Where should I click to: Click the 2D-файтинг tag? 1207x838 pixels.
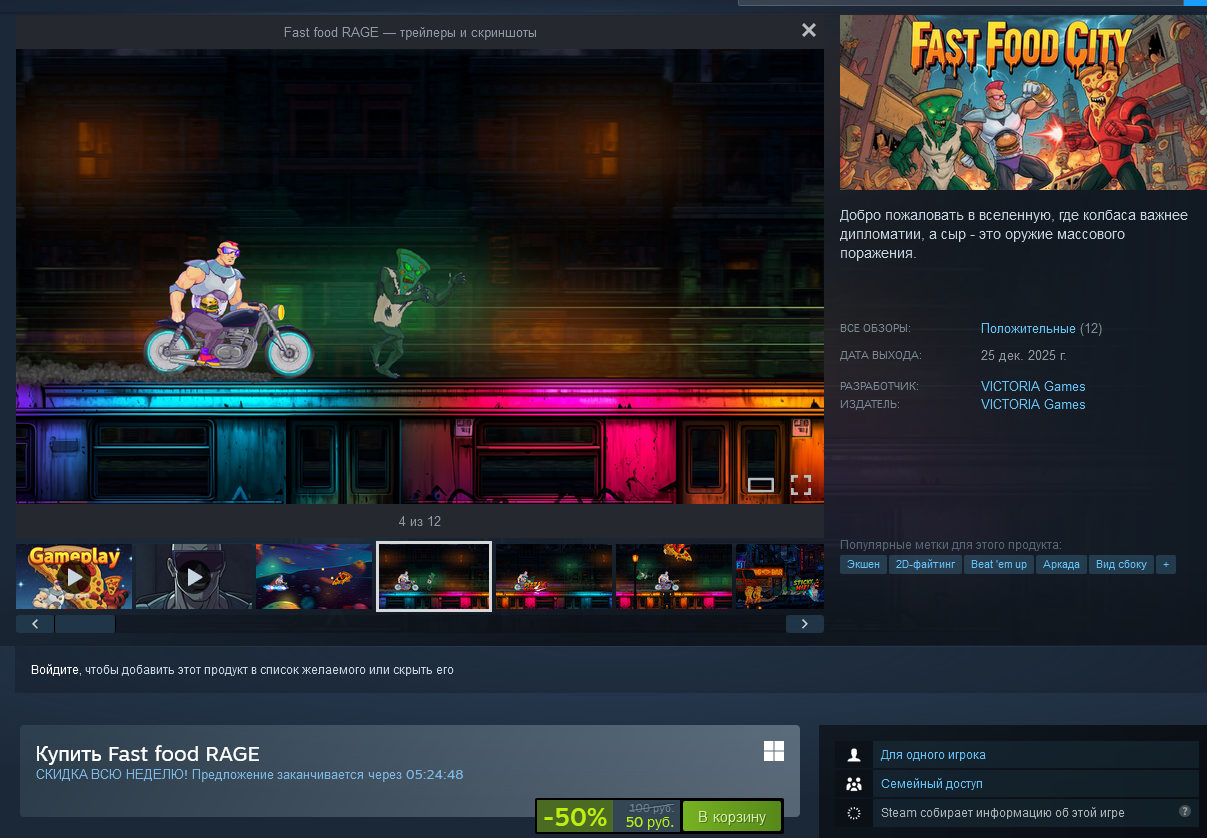(x=926, y=565)
